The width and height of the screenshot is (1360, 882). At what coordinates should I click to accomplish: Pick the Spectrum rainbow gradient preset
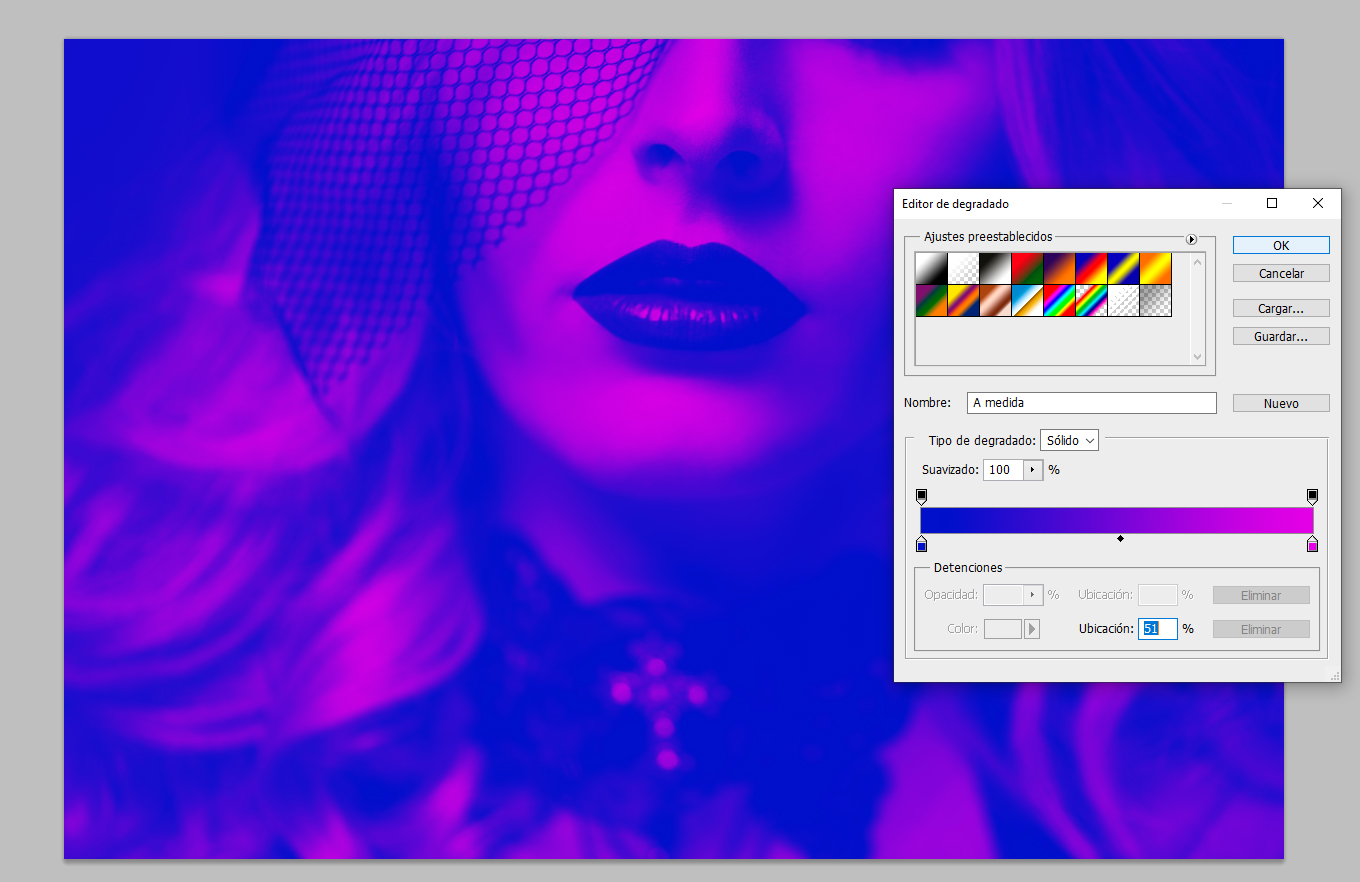tap(1059, 299)
